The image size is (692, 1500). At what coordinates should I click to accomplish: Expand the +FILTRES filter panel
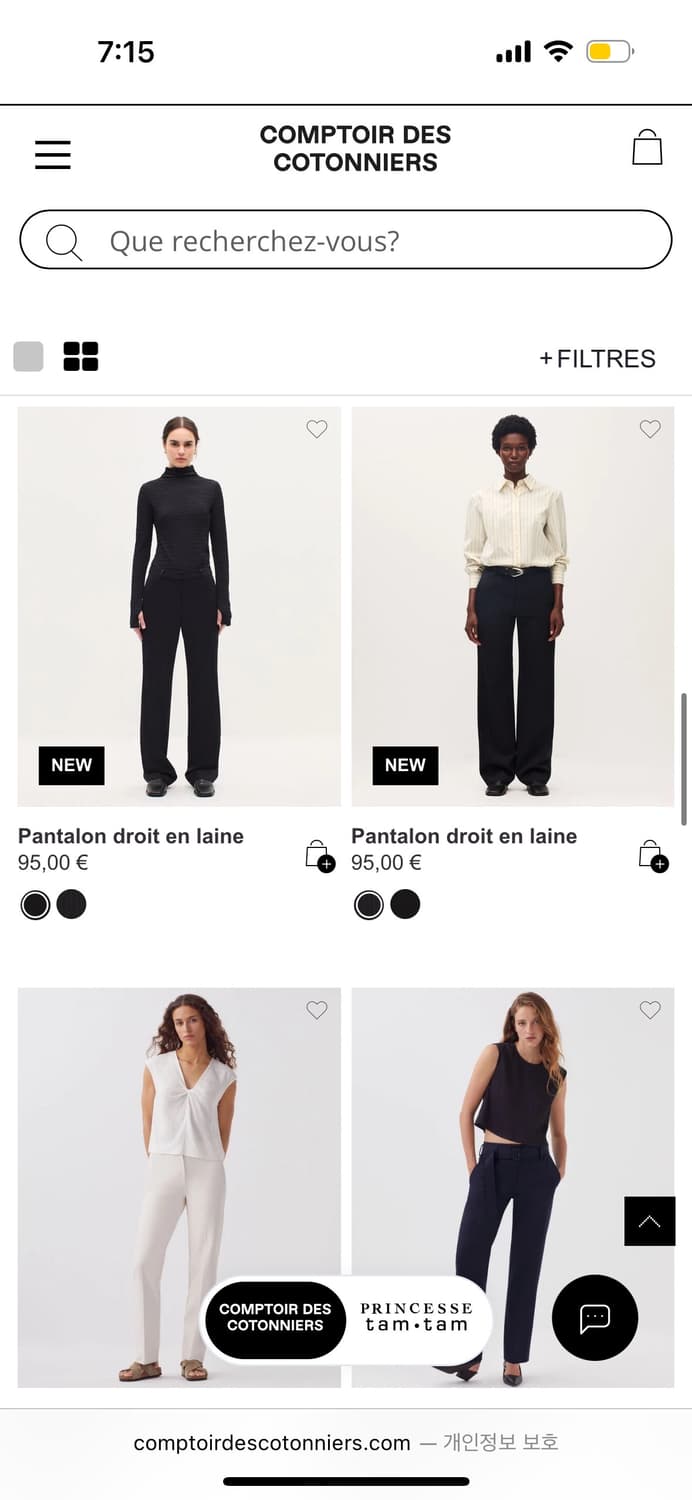click(x=598, y=359)
